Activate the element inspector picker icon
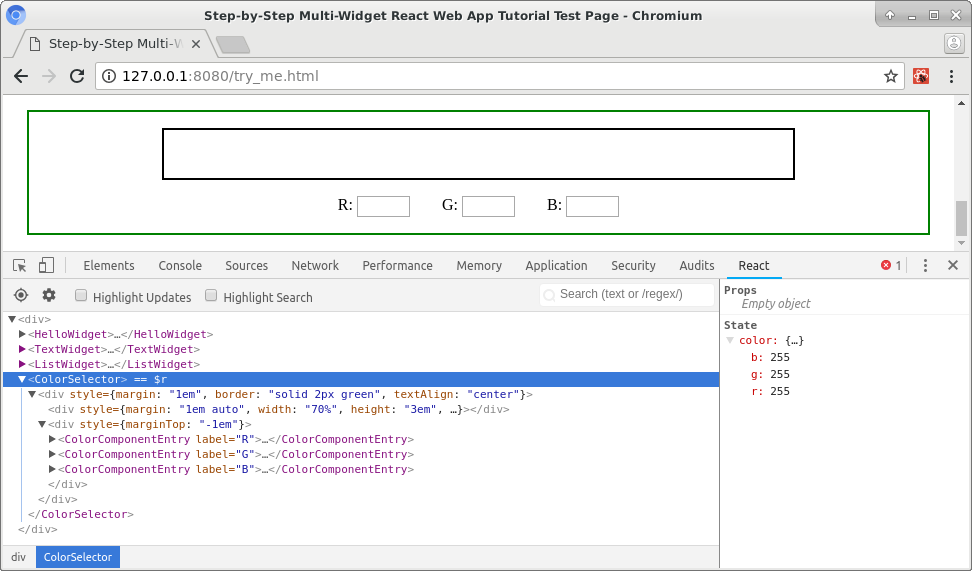 tap(19, 265)
